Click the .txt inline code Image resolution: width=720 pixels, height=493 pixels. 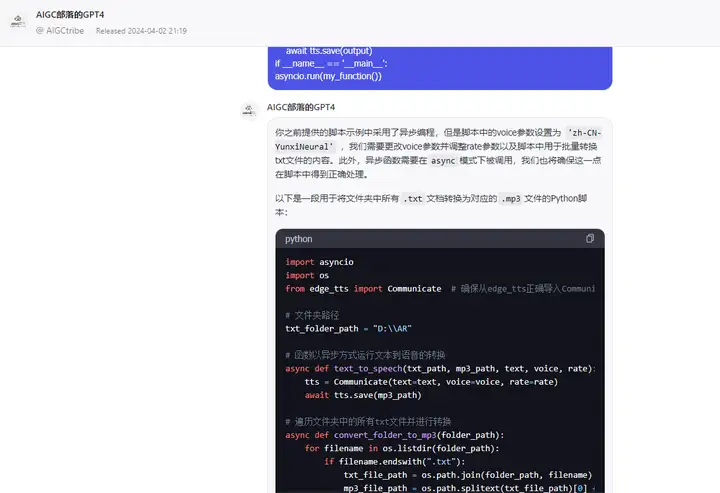tap(412, 199)
